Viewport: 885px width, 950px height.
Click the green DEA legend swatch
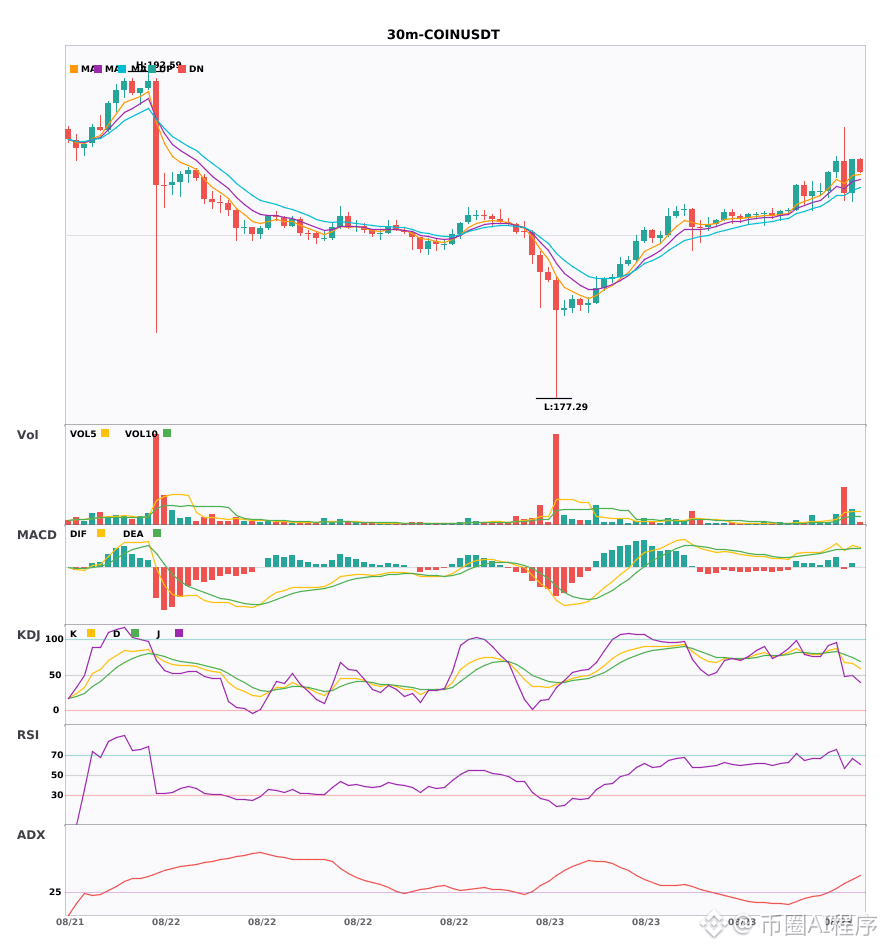(157, 533)
